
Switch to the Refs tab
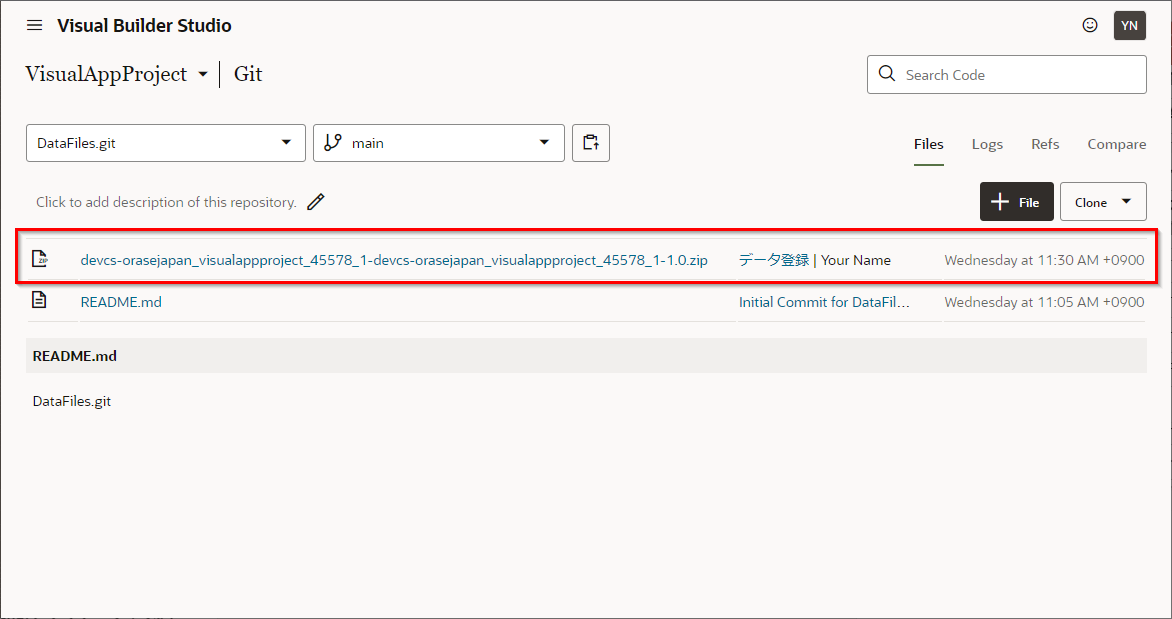pos(1045,144)
